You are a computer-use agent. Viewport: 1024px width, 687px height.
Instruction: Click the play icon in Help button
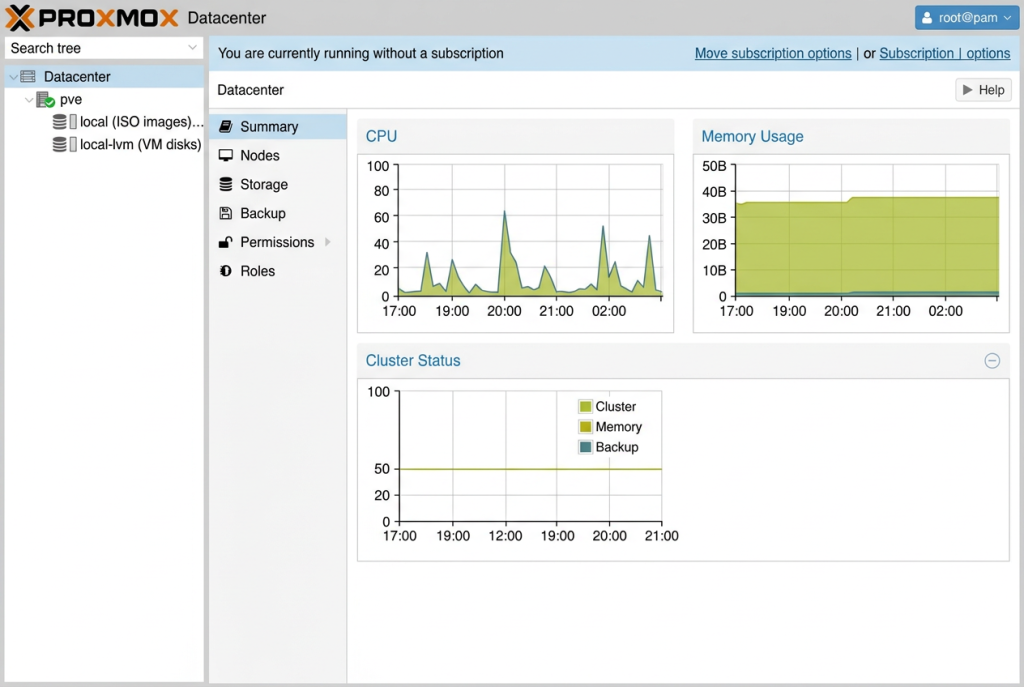(x=967, y=89)
